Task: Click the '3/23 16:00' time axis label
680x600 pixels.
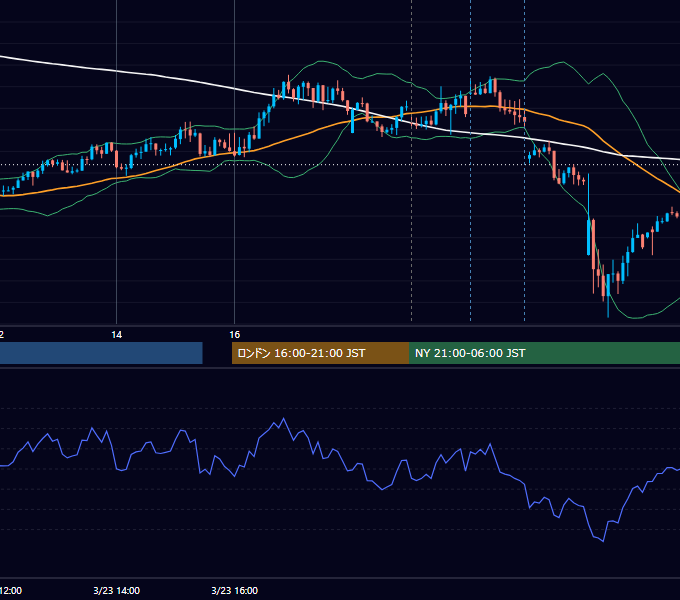Action: pos(235,590)
